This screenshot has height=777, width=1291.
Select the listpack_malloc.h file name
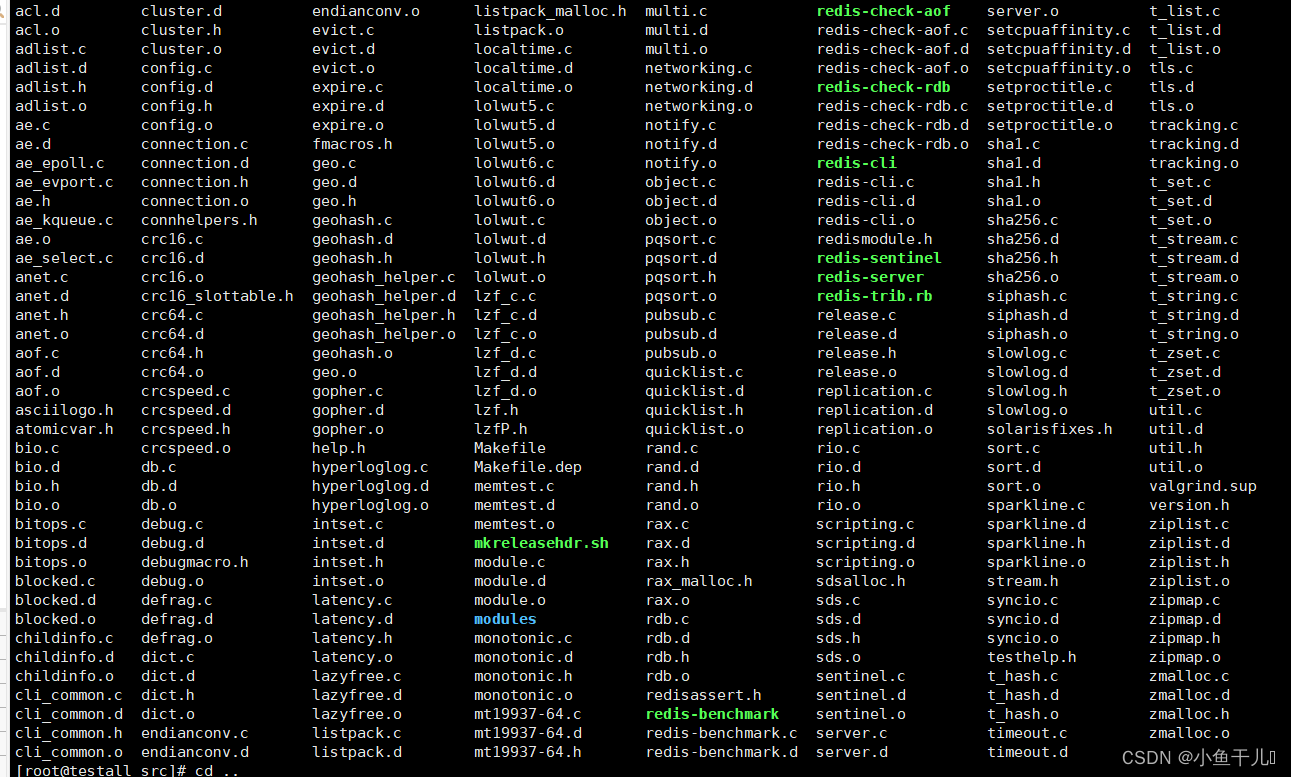pos(550,11)
